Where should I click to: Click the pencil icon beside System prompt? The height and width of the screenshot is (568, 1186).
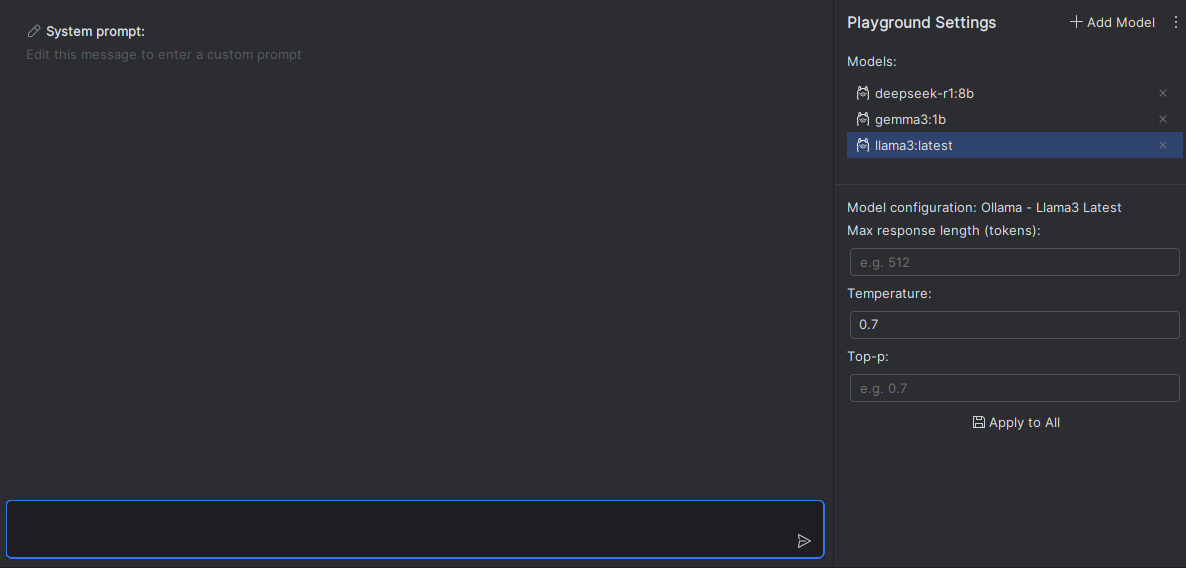pos(34,32)
